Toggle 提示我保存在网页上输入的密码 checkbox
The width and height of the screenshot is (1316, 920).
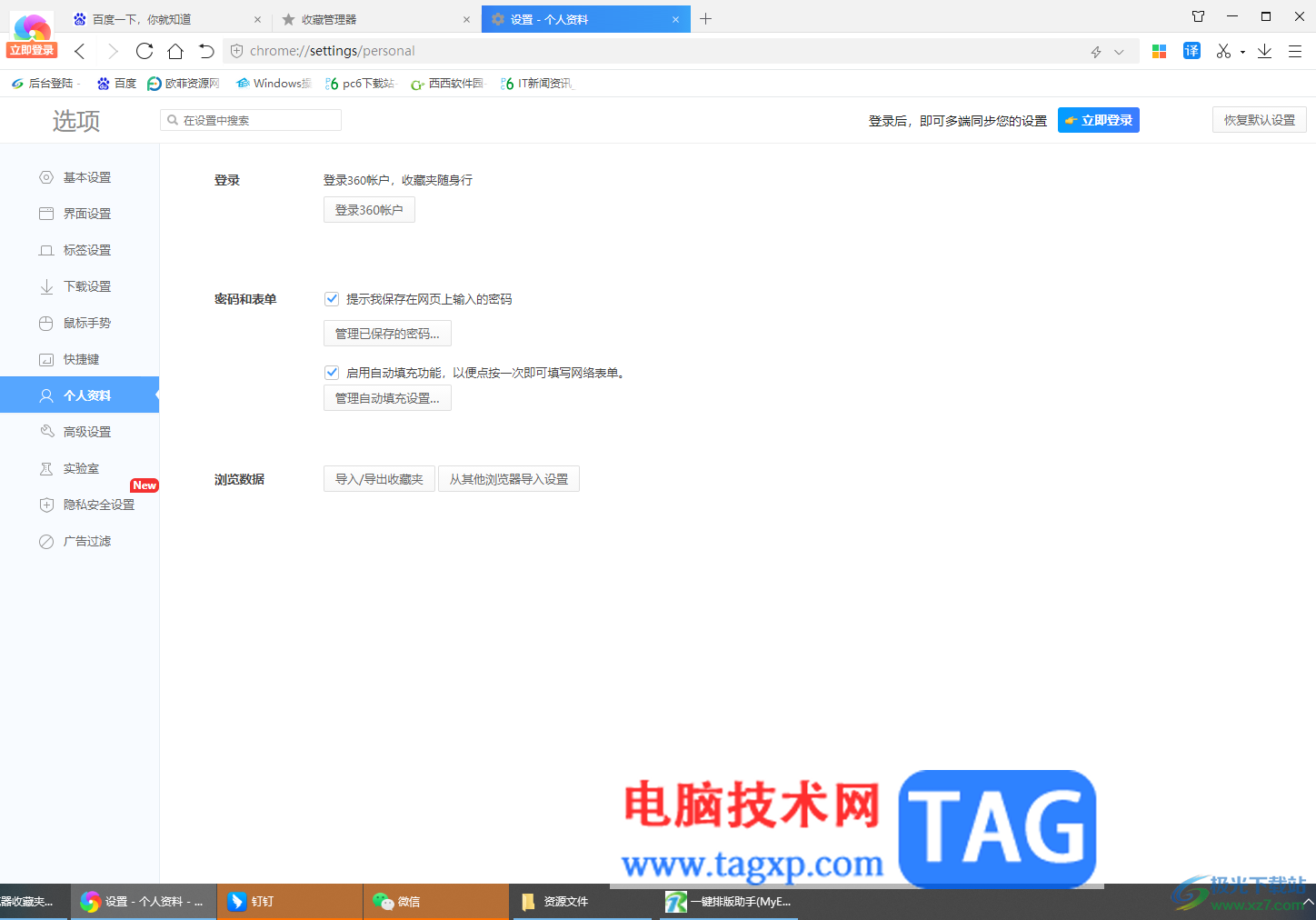pyautogui.click(x=332, y=298)
